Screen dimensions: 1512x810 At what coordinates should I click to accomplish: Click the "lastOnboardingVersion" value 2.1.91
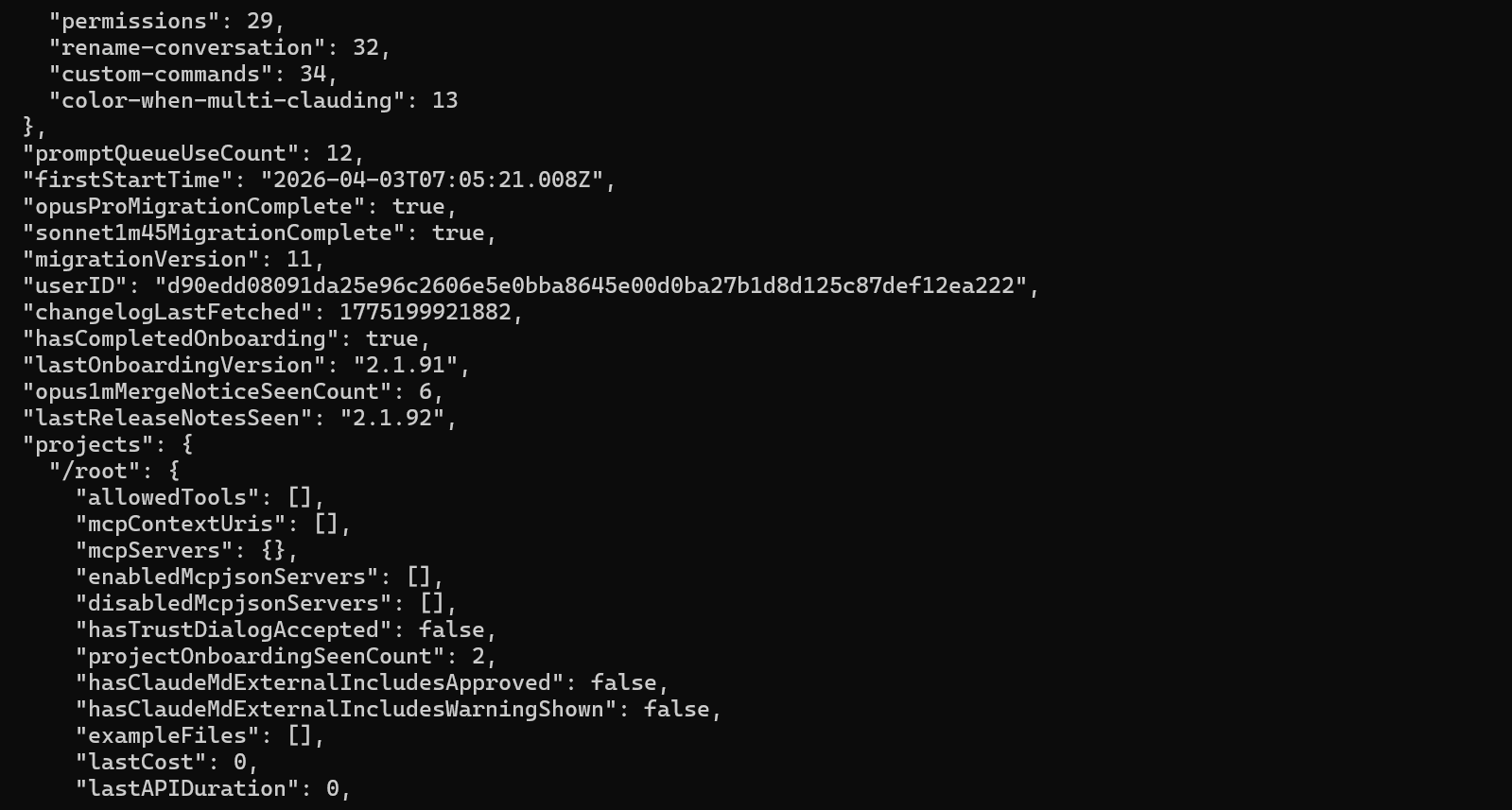(406, 365)
